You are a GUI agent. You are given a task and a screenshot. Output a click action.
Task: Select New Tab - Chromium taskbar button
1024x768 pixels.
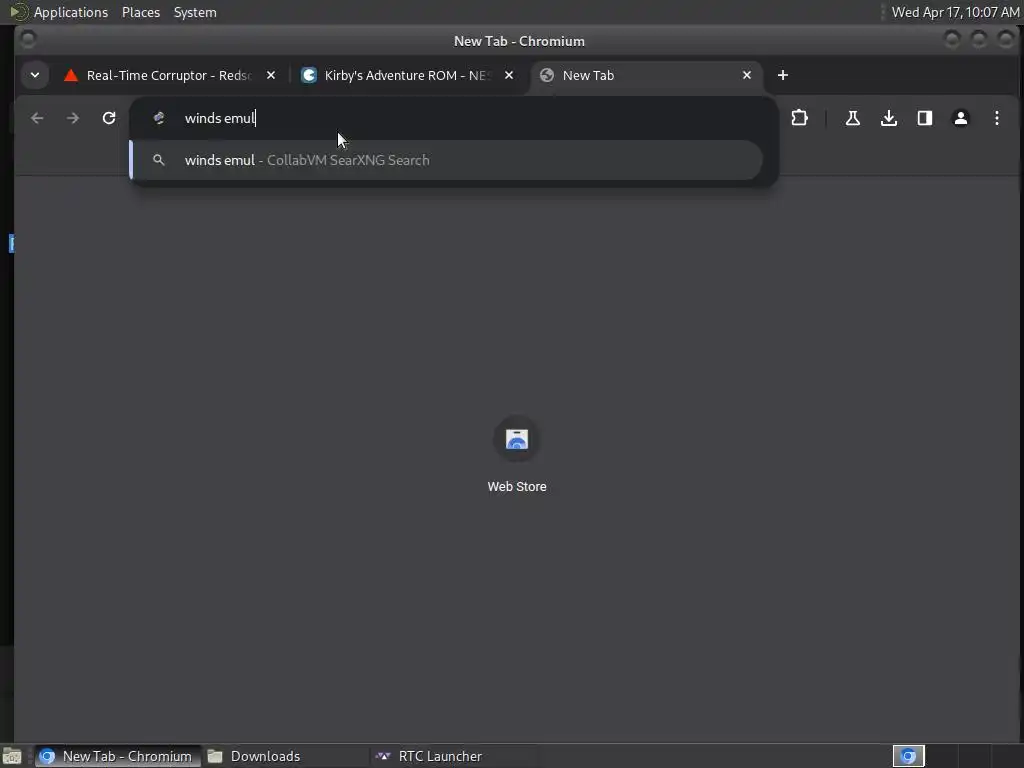[118, 756]
